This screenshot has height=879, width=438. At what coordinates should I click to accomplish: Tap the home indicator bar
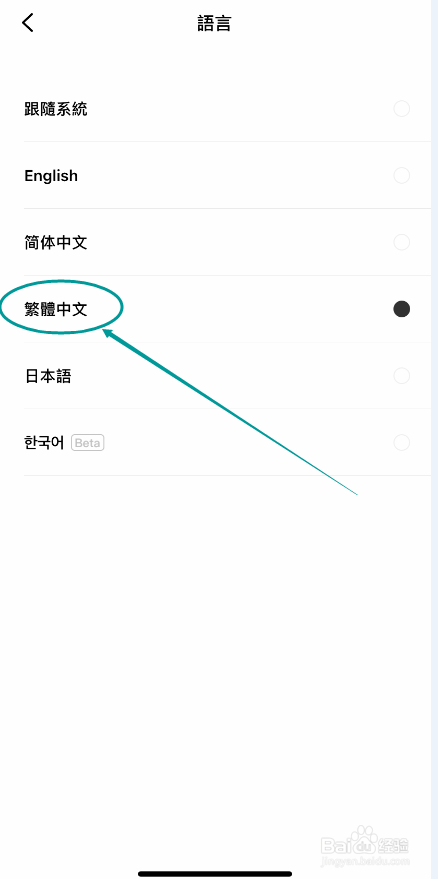(x=215, y=873)
